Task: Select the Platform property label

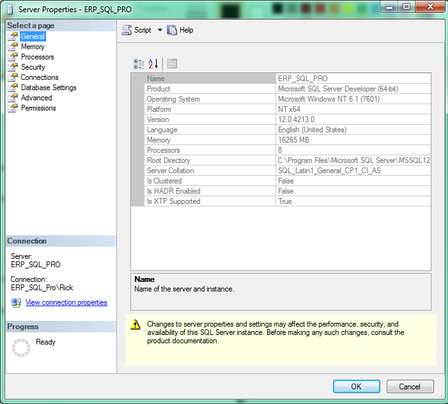Action: (159, 109)
